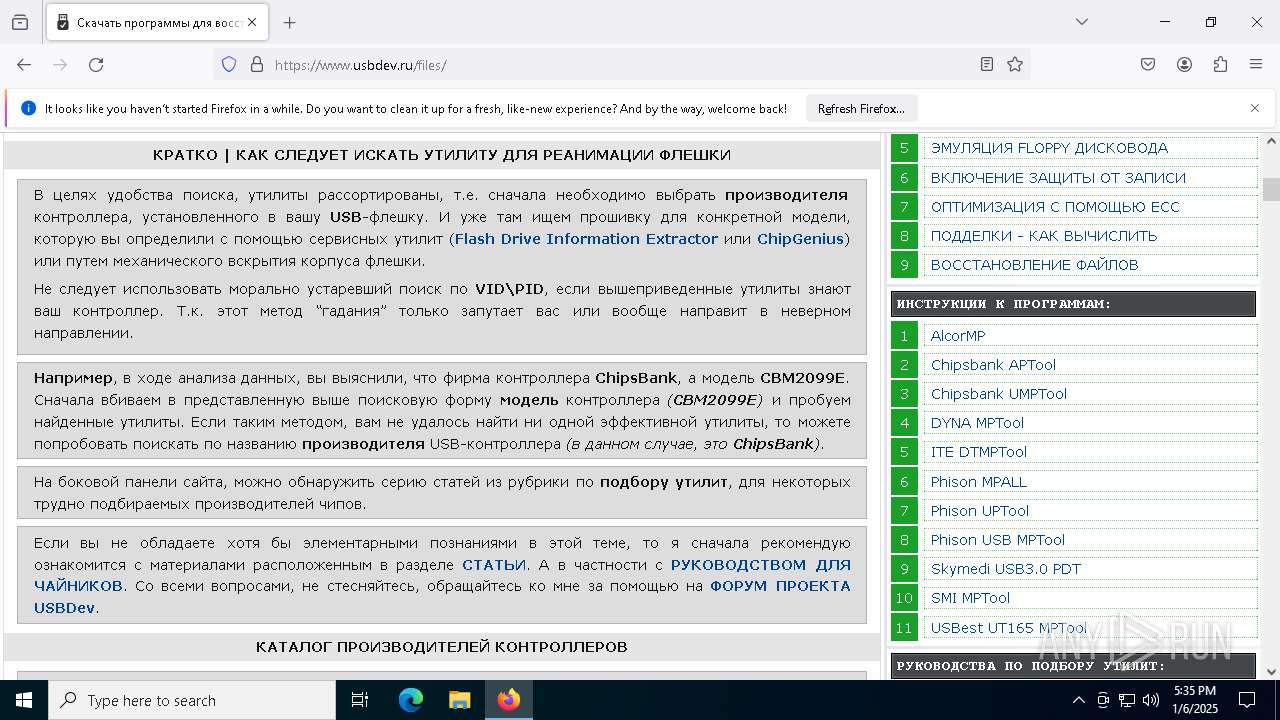Reload the current page
Image resolution: width=1280 pixels, height=720 pixels.
96,64
